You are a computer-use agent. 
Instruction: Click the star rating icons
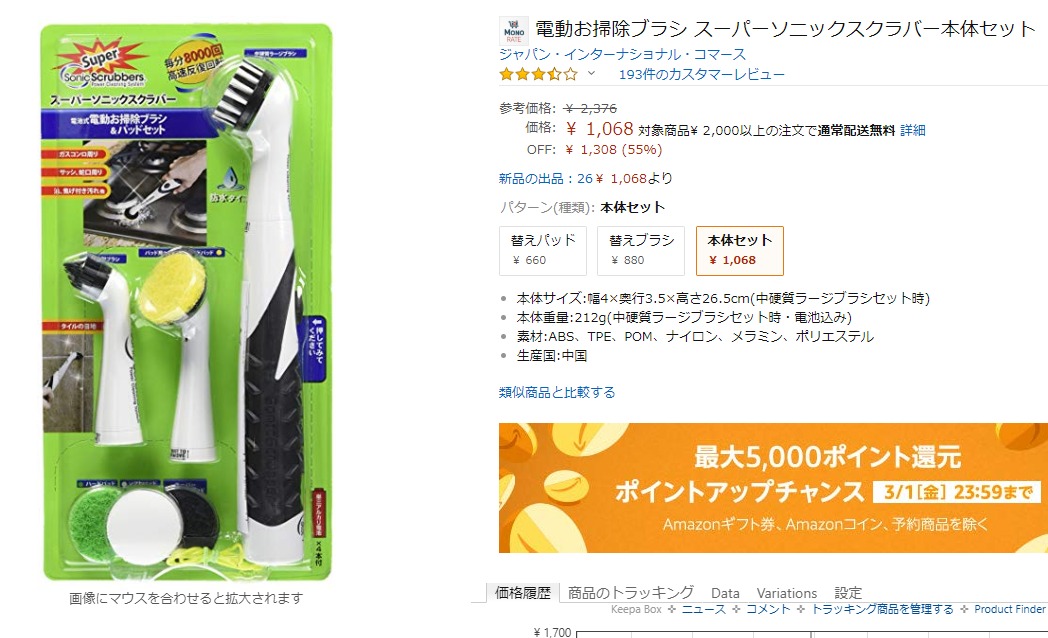539,74
